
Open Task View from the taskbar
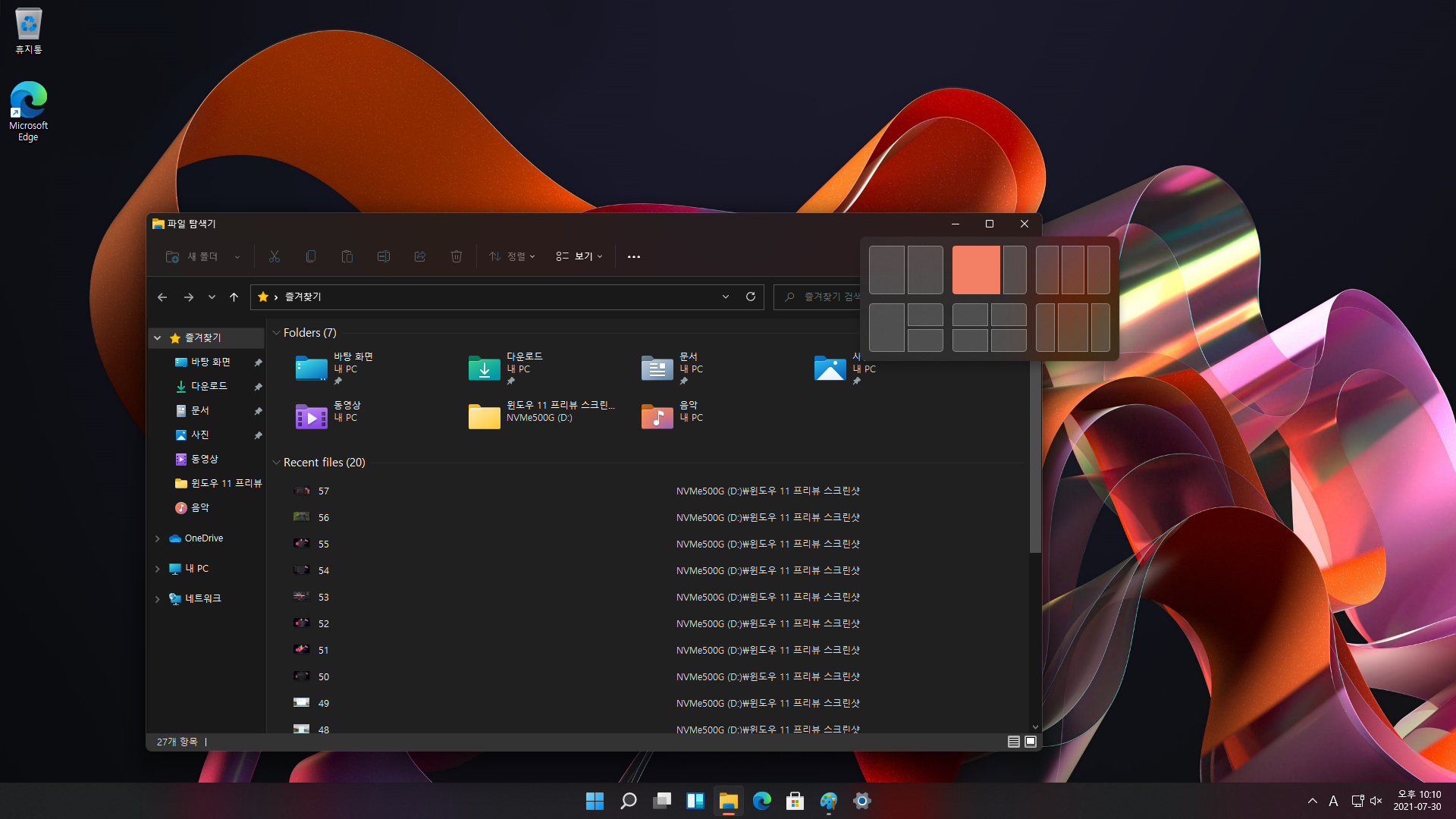click(x=662, y=801)
